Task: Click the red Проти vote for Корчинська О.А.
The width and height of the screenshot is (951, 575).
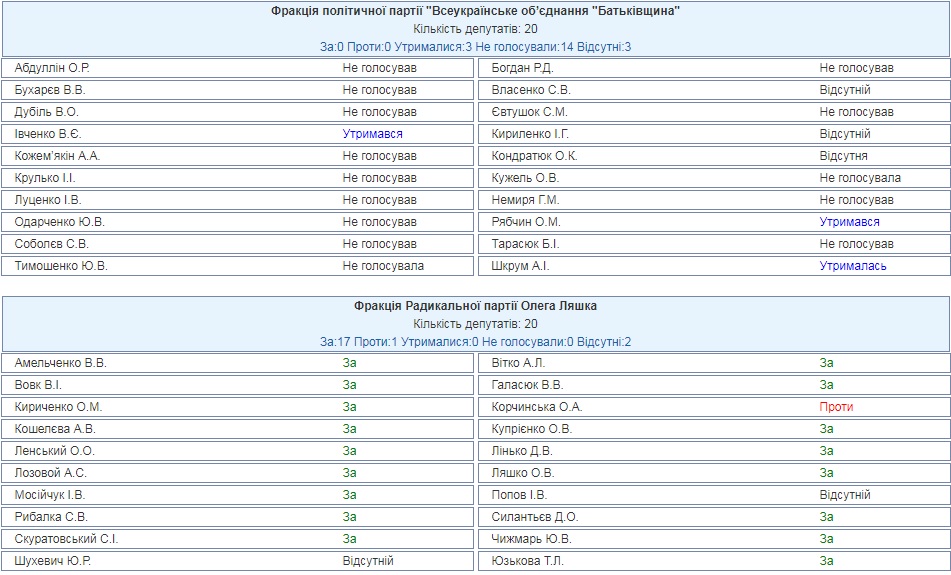Action: click(836, 407)
